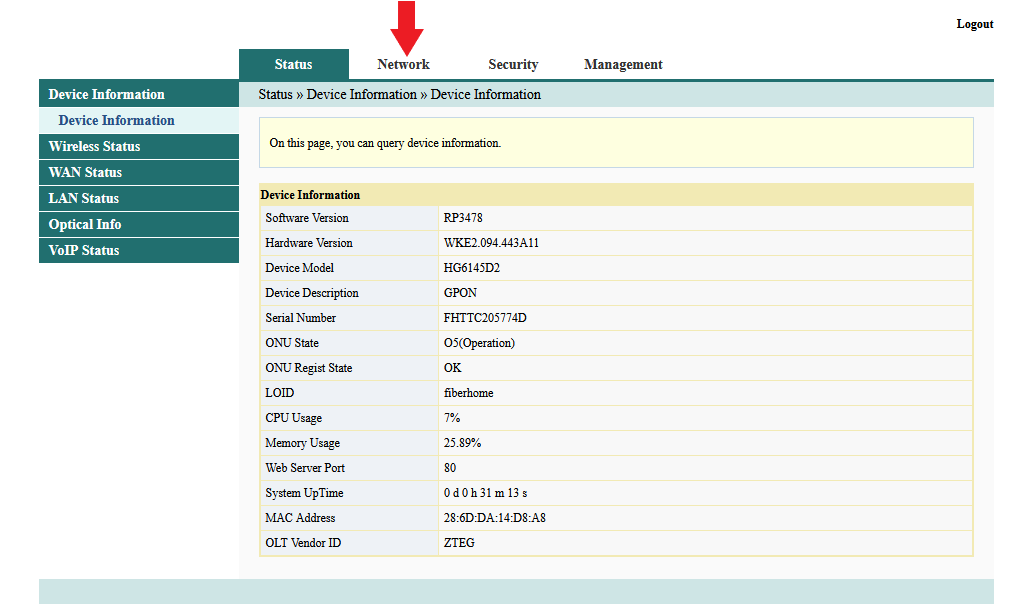Switch to the Security tab

click(x=513, y=65)
